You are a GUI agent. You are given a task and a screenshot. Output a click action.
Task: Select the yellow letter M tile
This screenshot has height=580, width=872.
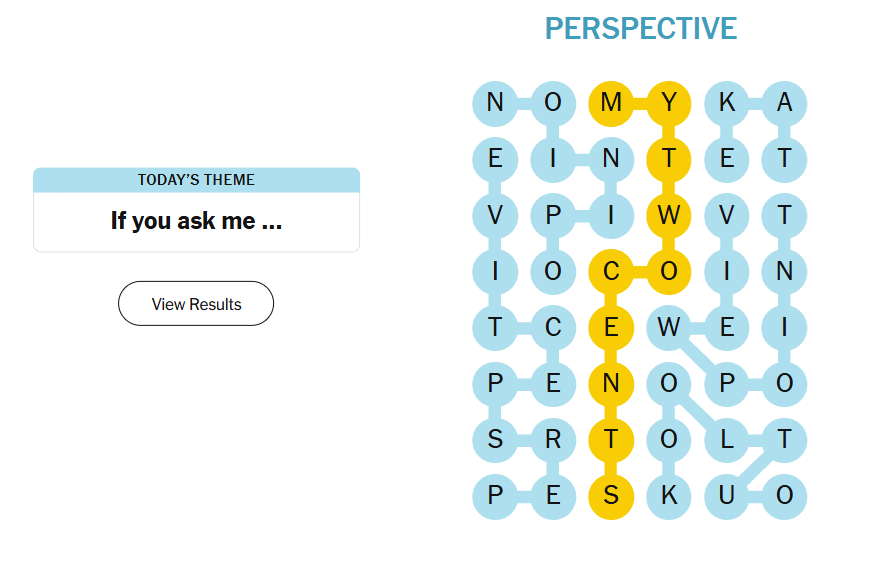[611, 102]
